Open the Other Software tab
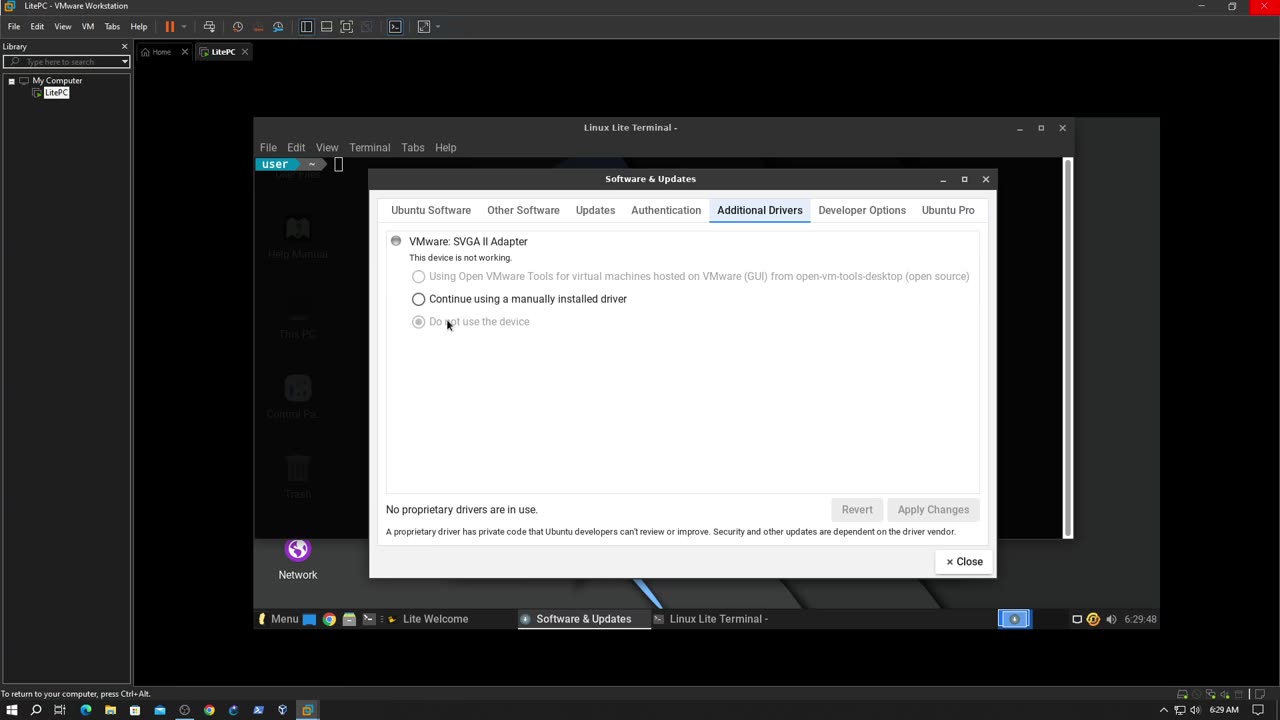Viewport: 1280px width, 720px height. coord(523,210)
